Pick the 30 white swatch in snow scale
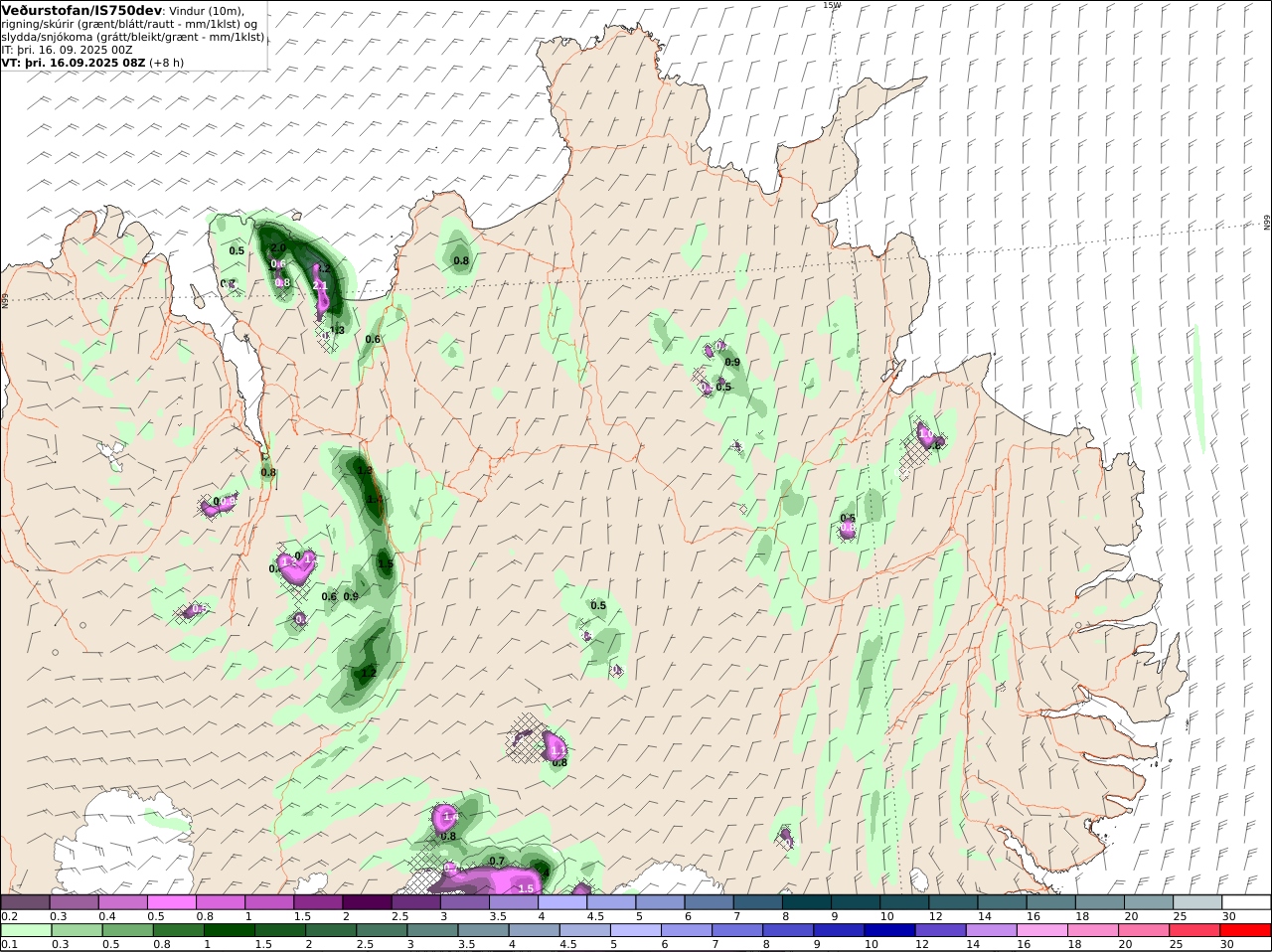The image size is (1272, 952). [x=1246, y=902]
